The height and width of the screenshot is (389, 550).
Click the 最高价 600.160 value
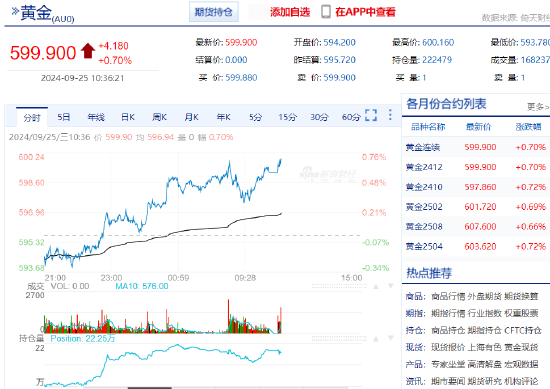click(438, 43)
